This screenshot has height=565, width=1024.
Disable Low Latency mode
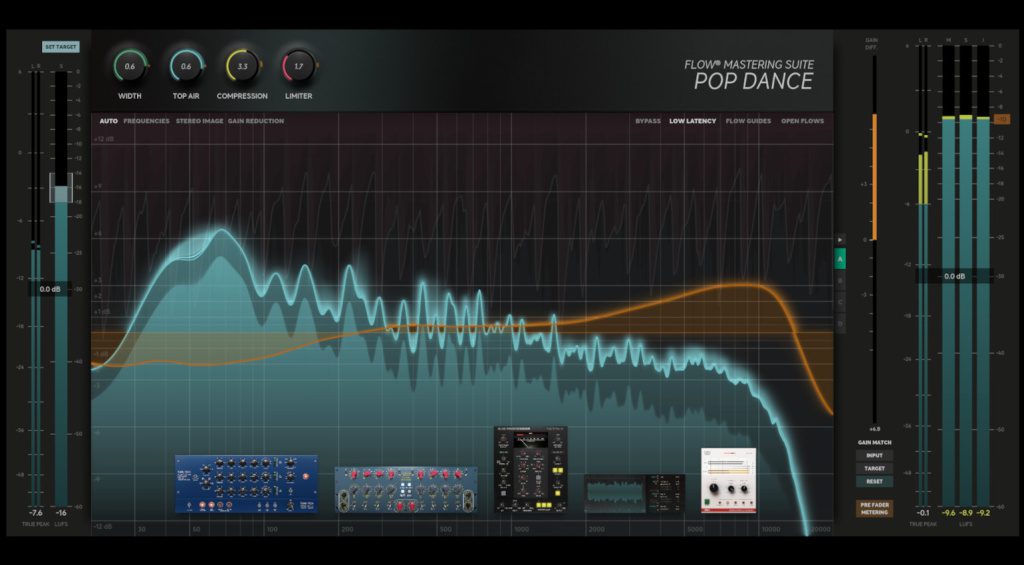(x=693, y=121)
